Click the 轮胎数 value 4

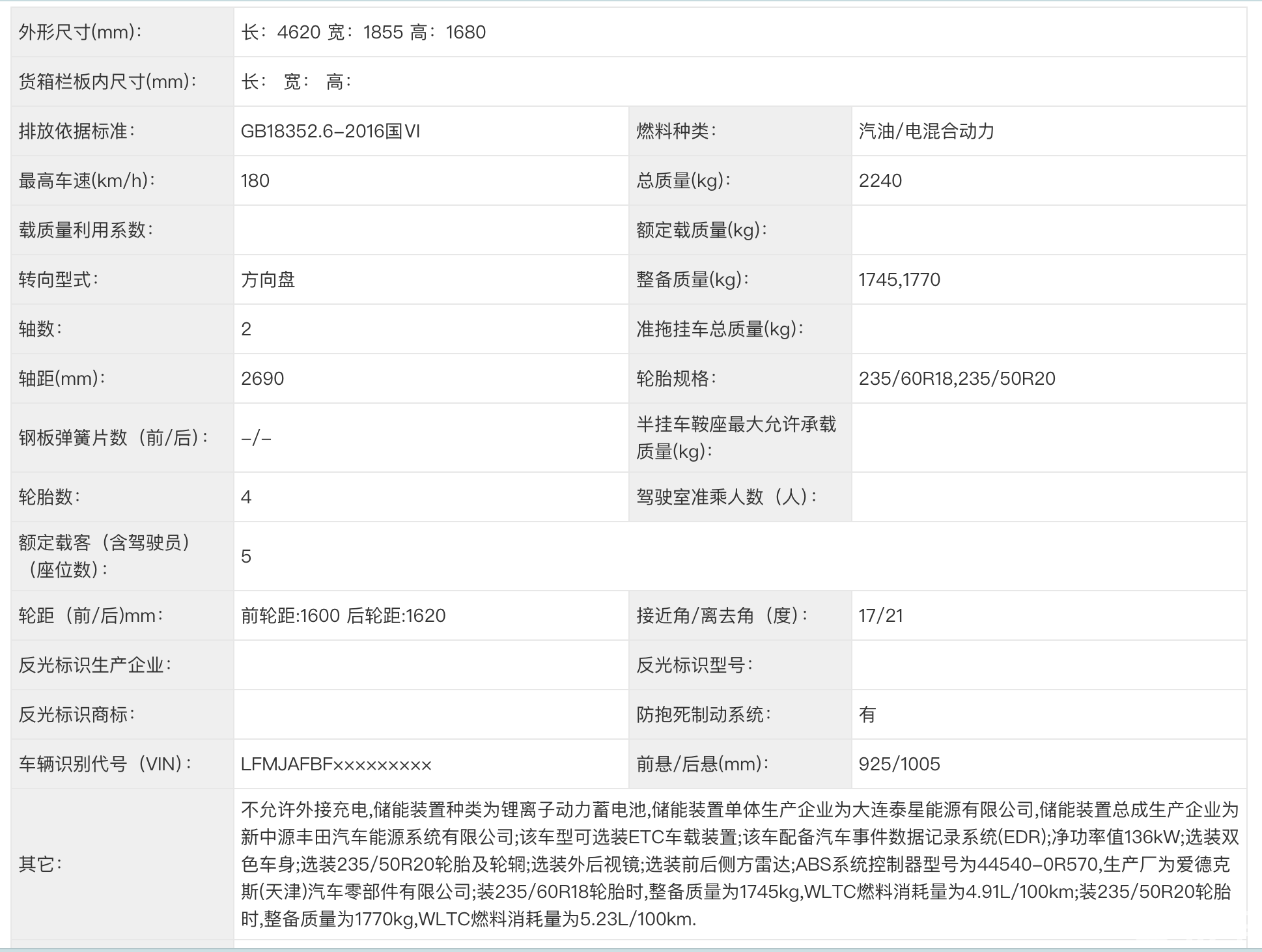pyautogui.click(x=246, y=497)
